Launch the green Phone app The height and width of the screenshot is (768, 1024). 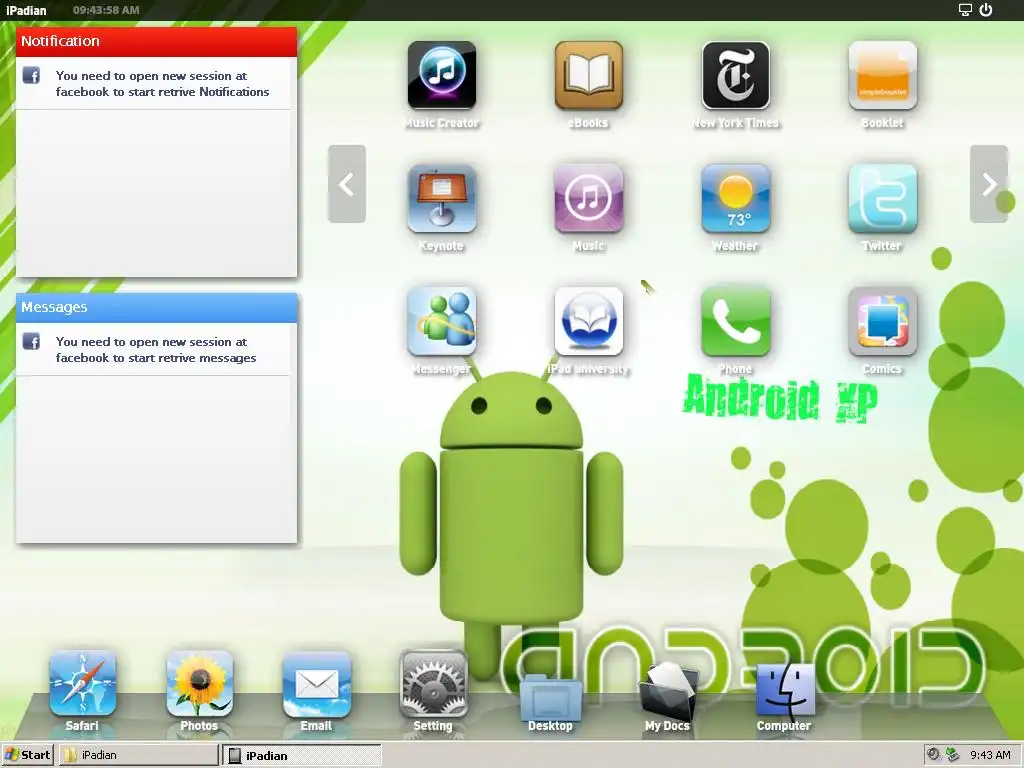click(x=735, y=321)
